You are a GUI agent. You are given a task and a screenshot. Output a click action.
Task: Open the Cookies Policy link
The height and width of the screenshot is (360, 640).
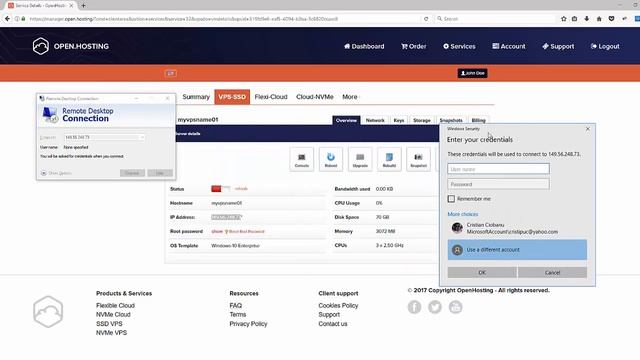pos(338,305)
